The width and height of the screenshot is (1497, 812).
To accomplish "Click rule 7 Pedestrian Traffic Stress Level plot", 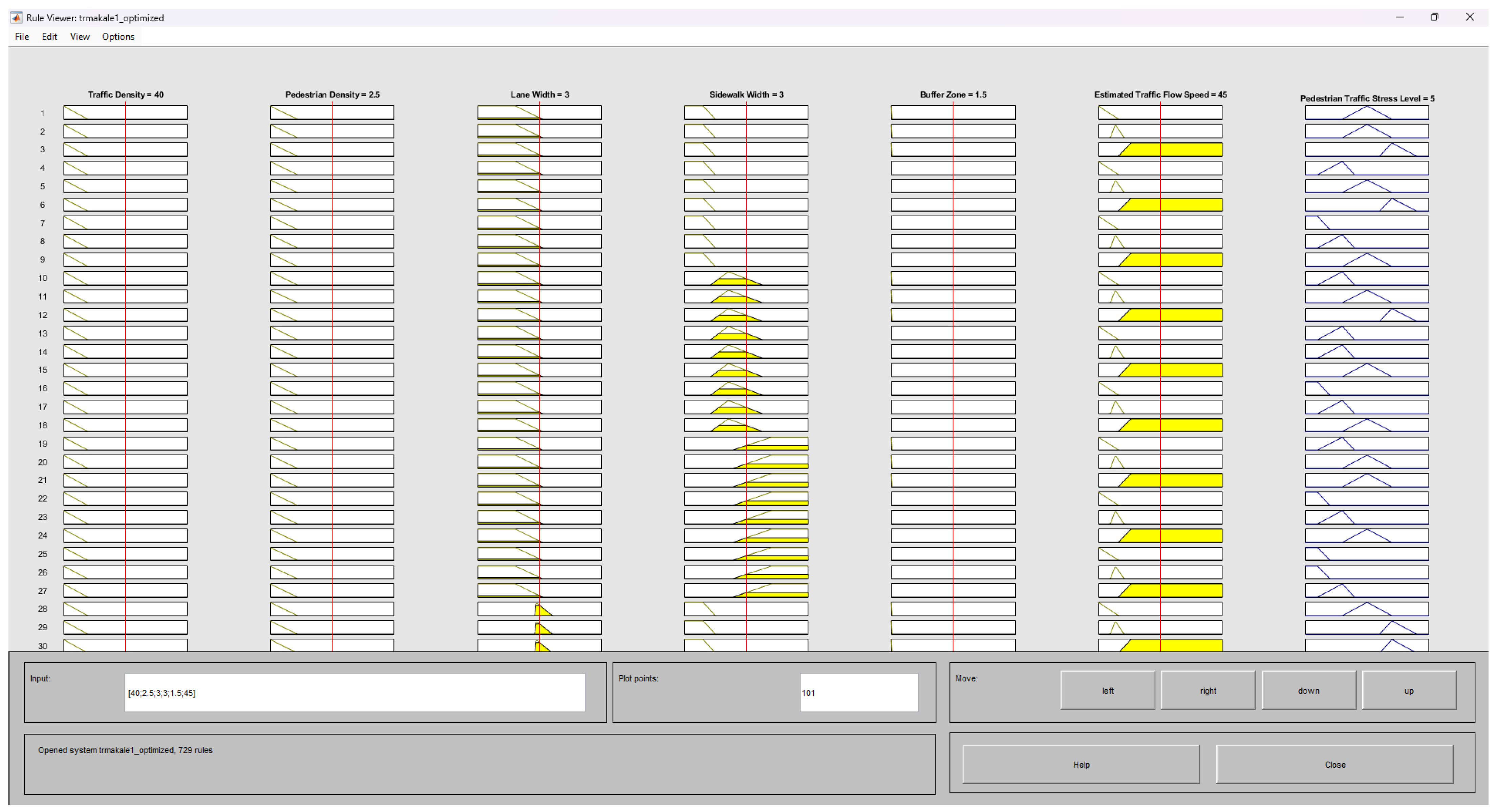I will (x=1366, y=223).
